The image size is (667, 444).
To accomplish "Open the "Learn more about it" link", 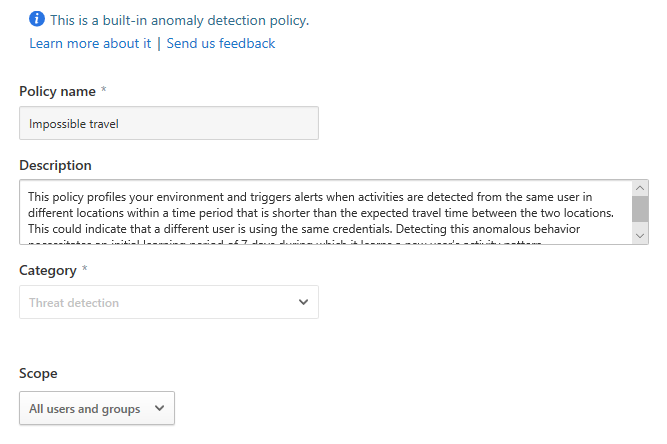I will pos(90,43).
